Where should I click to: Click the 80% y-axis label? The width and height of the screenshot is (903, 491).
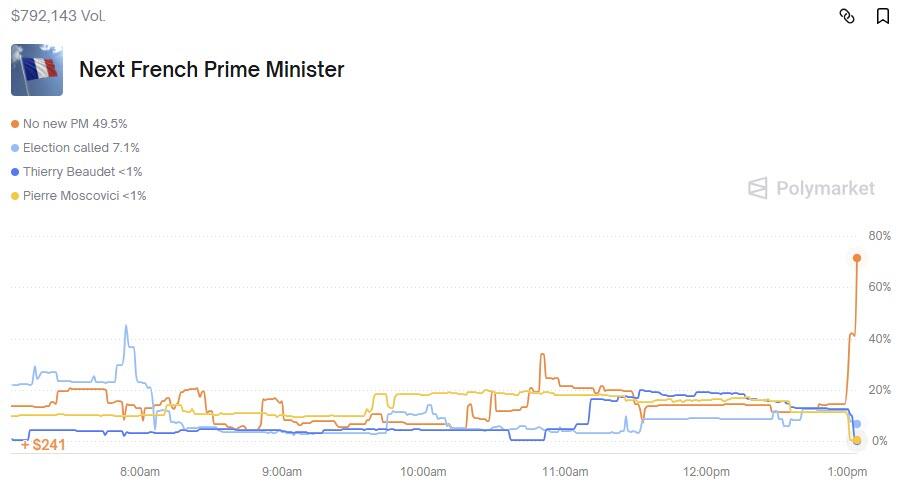pyautogui.click(x=879, y=236)
